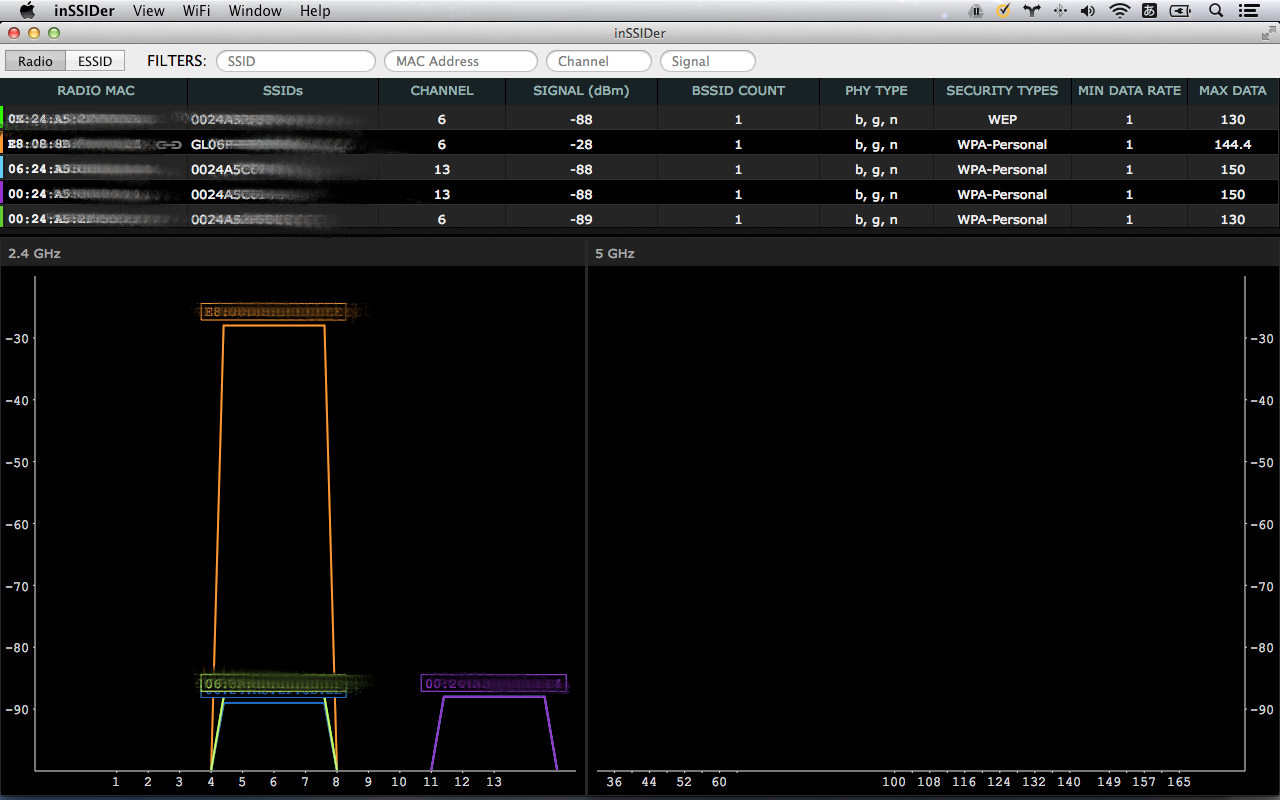Open the paused sync status menu bar icon
1280x800 pixels.
pos(976,11)
